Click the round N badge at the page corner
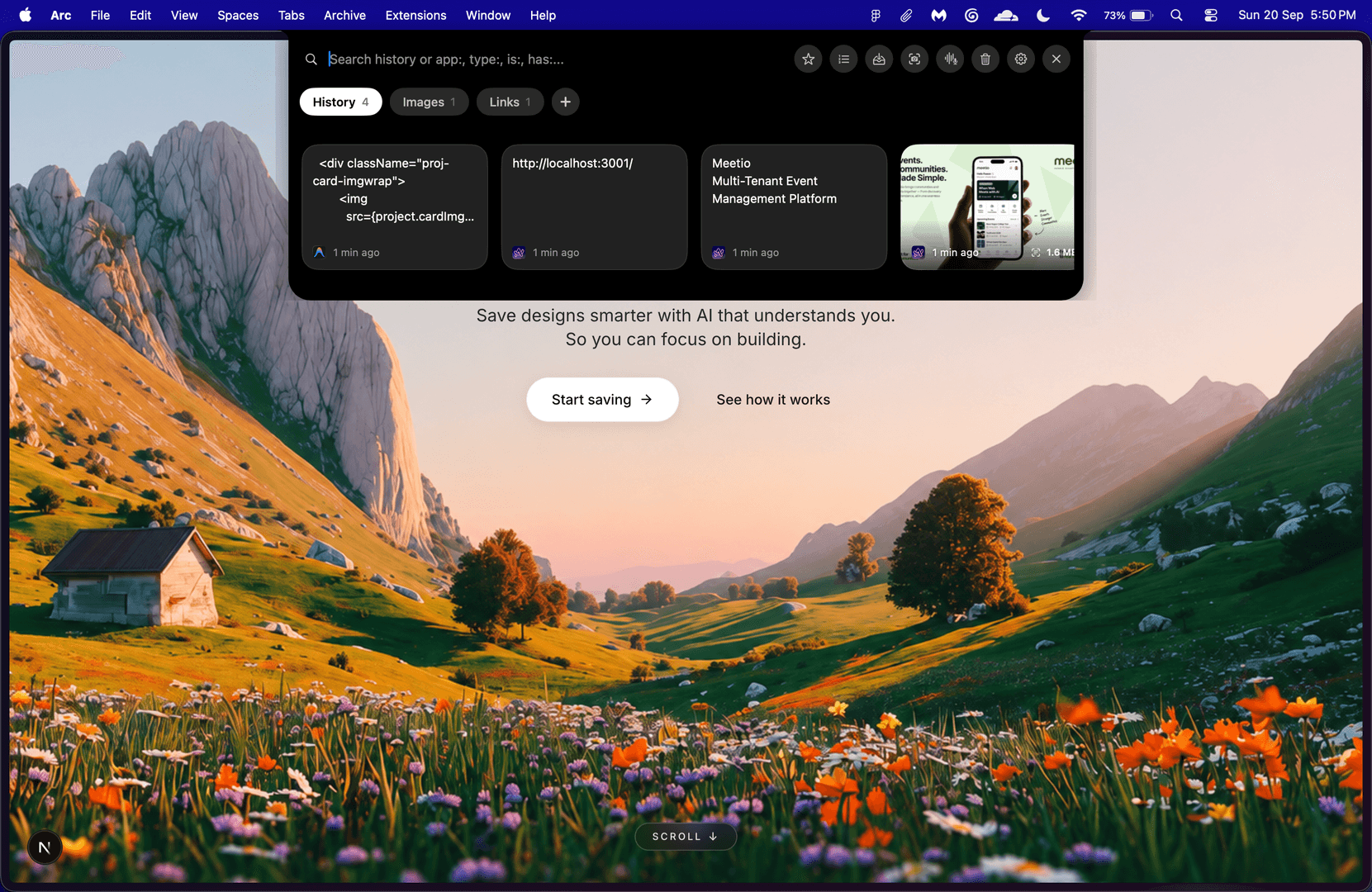This screenshot has width=1372, height=892. 45,847
